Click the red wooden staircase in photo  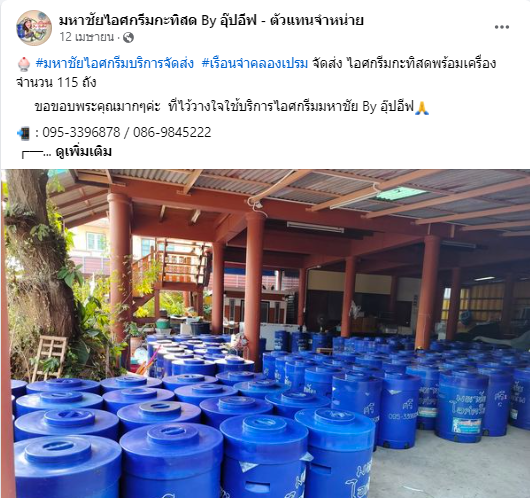[x=169, y=270]
